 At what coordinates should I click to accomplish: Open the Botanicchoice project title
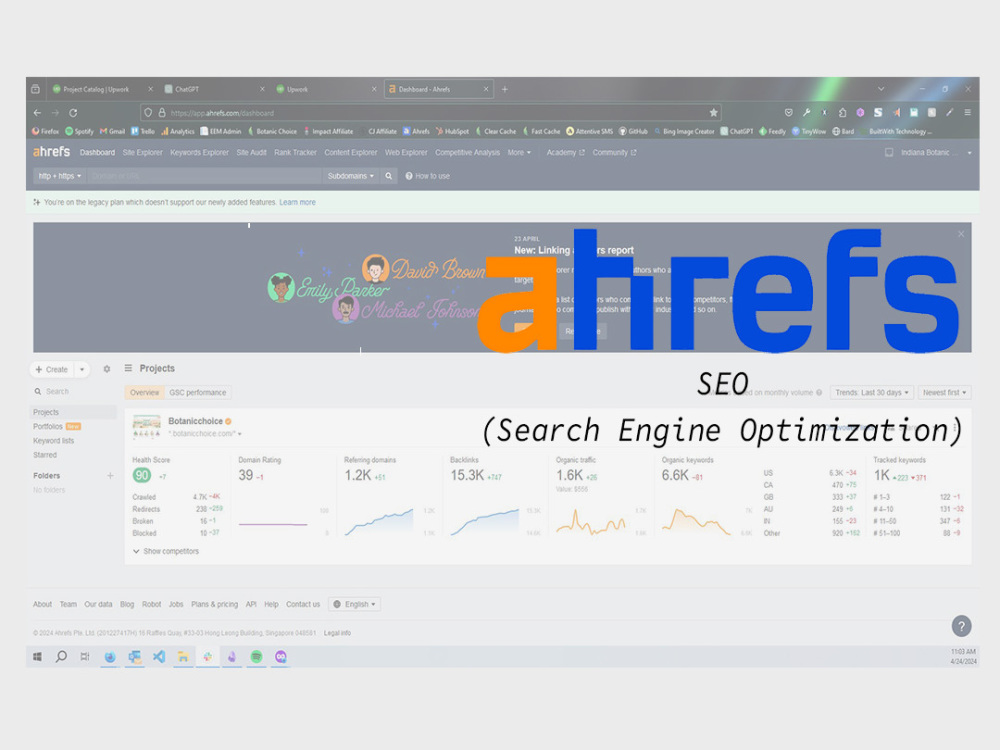195,421
